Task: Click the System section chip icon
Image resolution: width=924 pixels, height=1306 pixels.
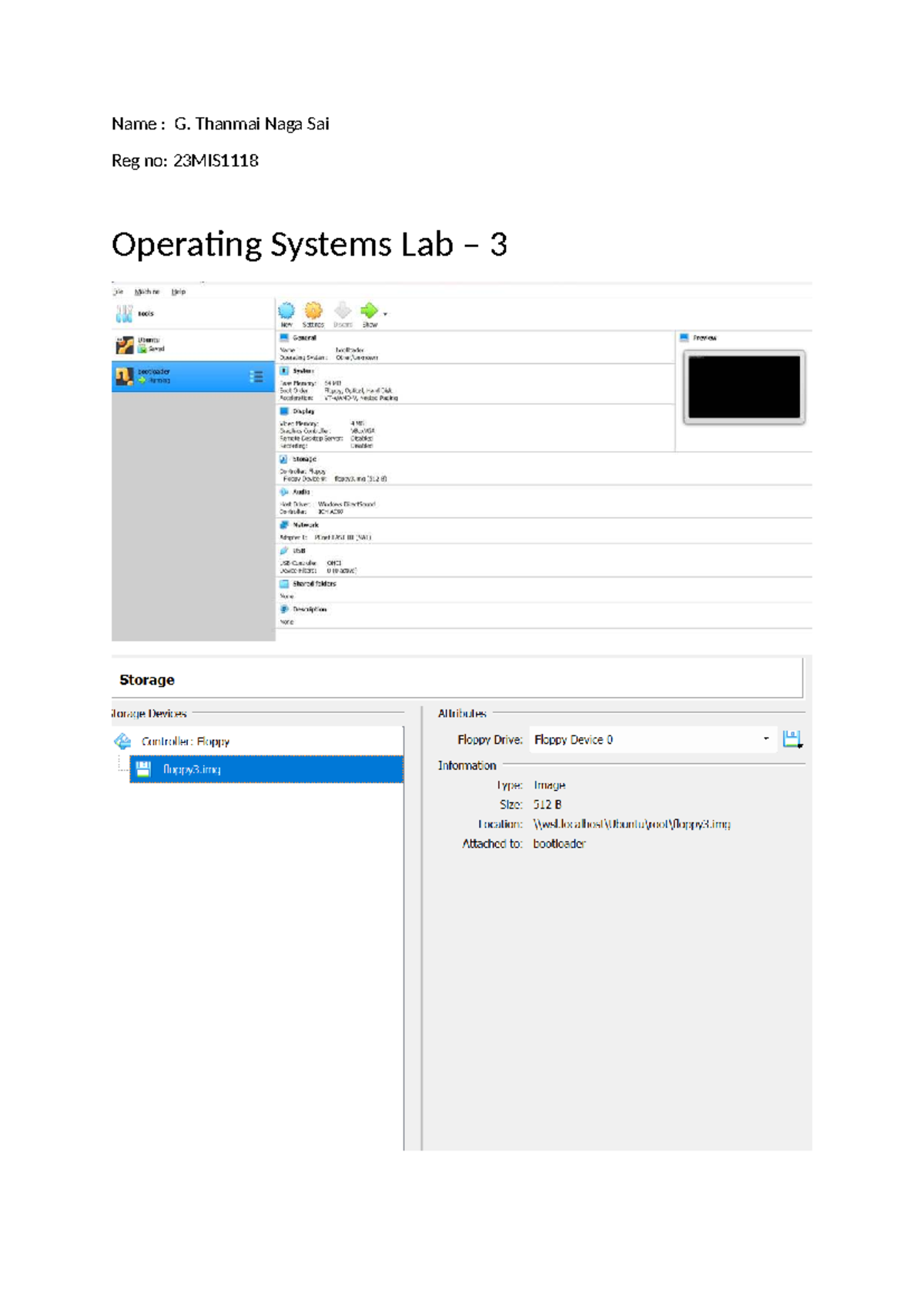Action: pyautogui.click(x=284, y=370)
